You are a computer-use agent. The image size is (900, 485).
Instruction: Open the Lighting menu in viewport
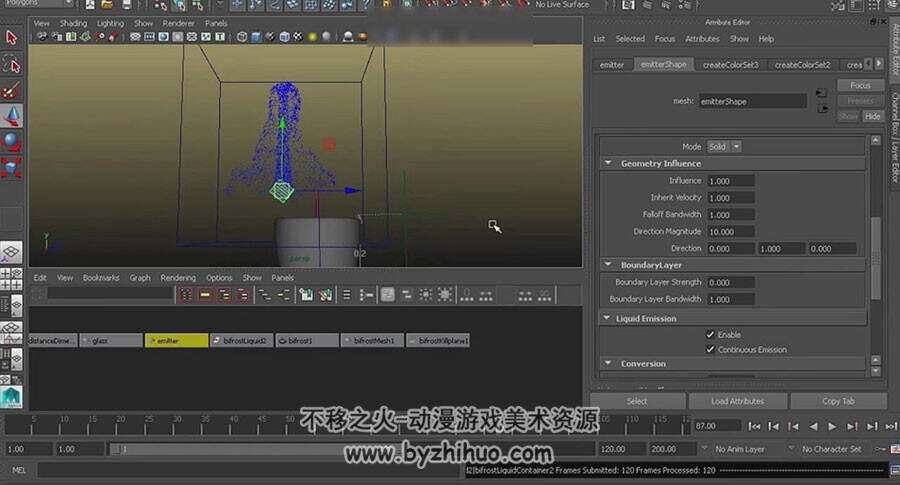point(110,24)
